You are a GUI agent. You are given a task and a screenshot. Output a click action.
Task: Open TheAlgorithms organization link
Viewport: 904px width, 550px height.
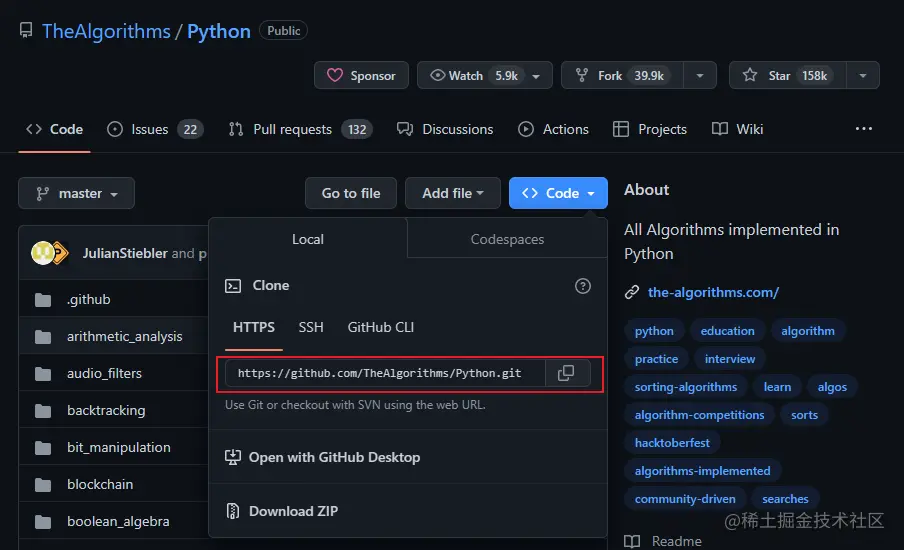pos(106,31)
